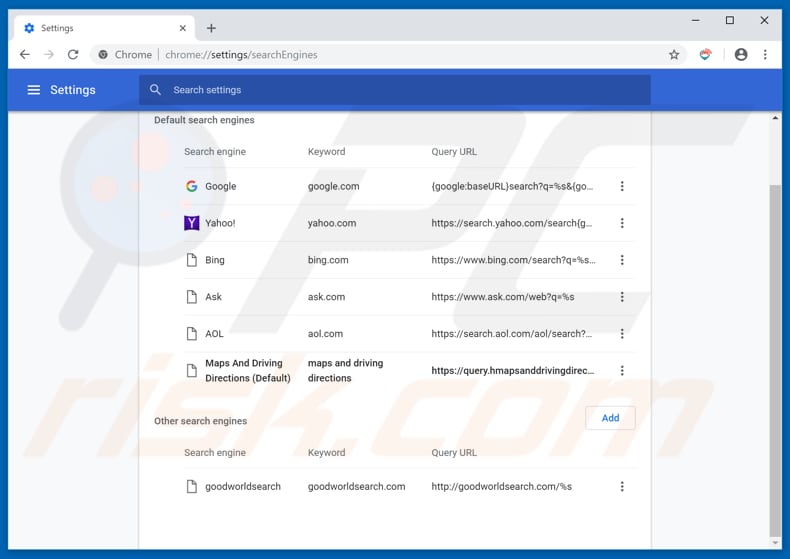Click the Bing page icon

[191, 260]
